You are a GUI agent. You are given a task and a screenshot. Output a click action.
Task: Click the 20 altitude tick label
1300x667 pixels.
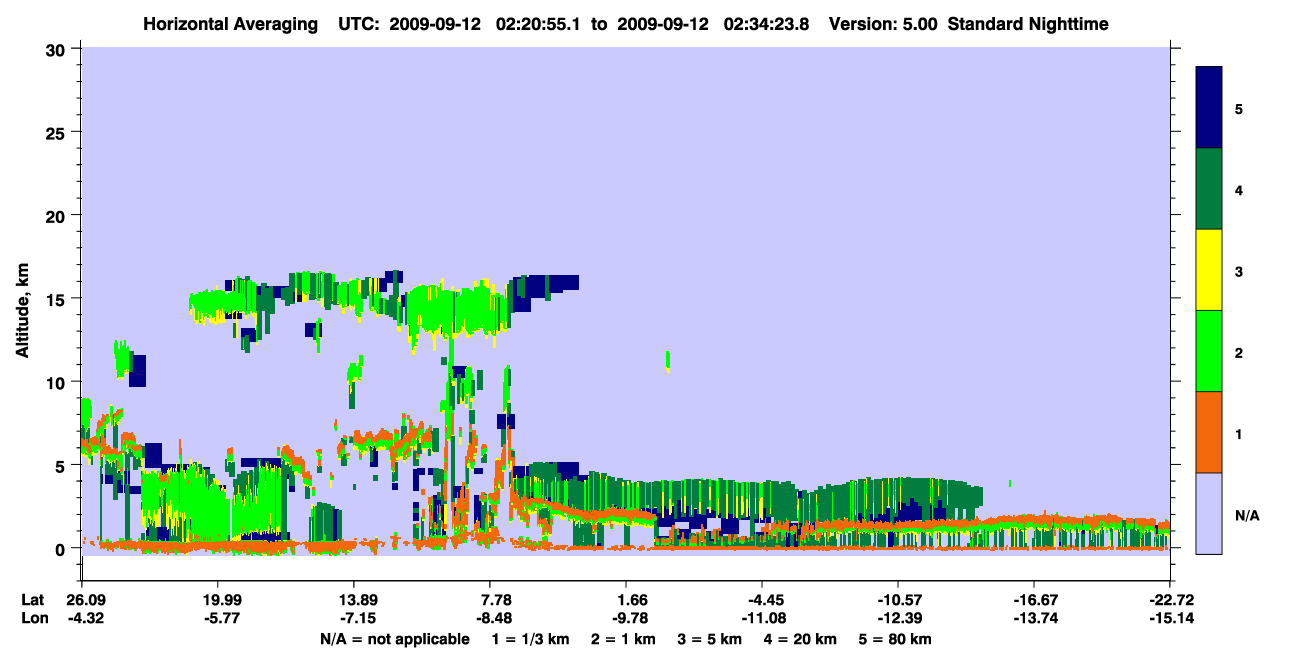[x=58, y=215]
